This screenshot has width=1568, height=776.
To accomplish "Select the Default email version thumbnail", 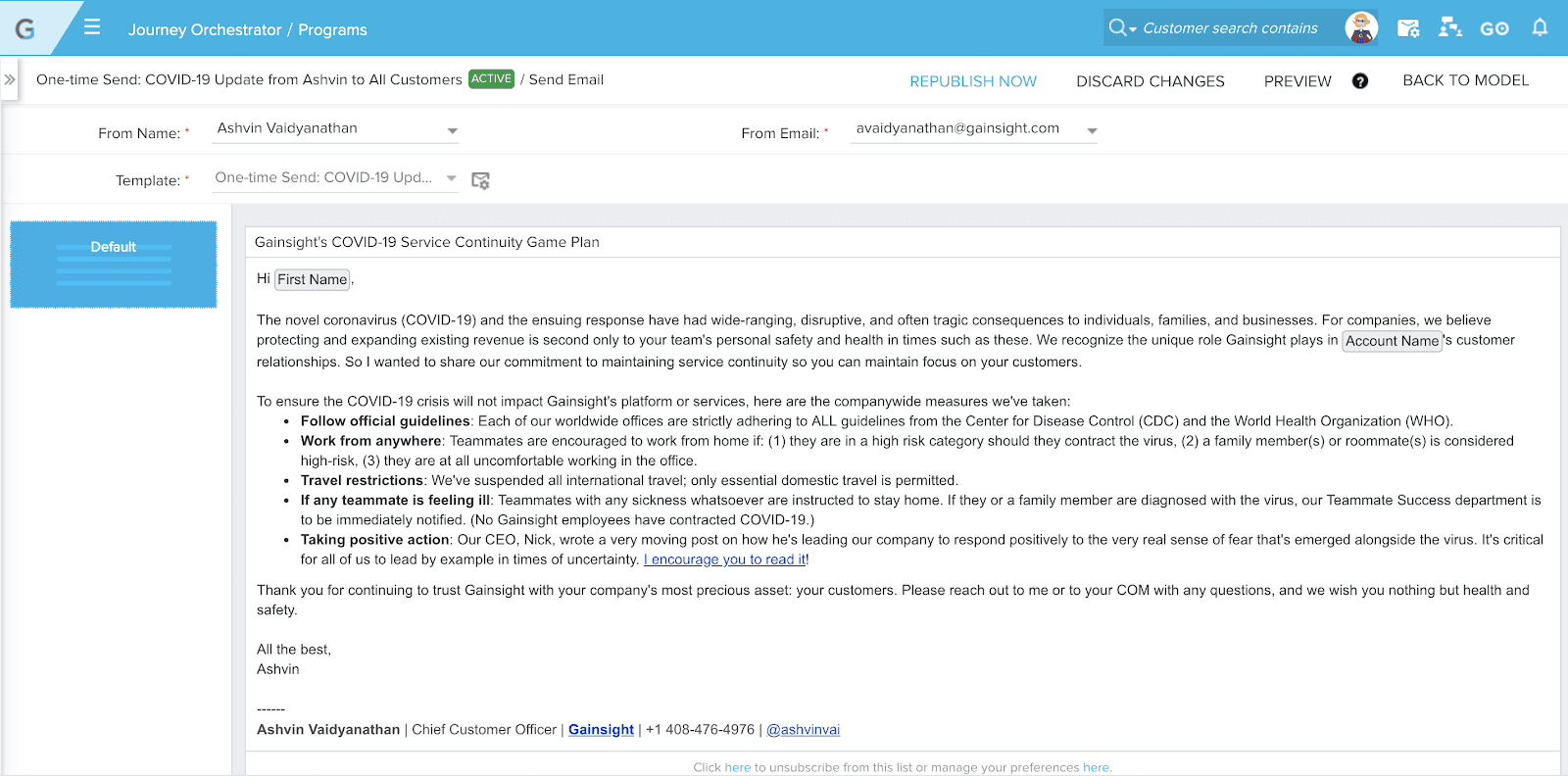I will pos(114,265).
